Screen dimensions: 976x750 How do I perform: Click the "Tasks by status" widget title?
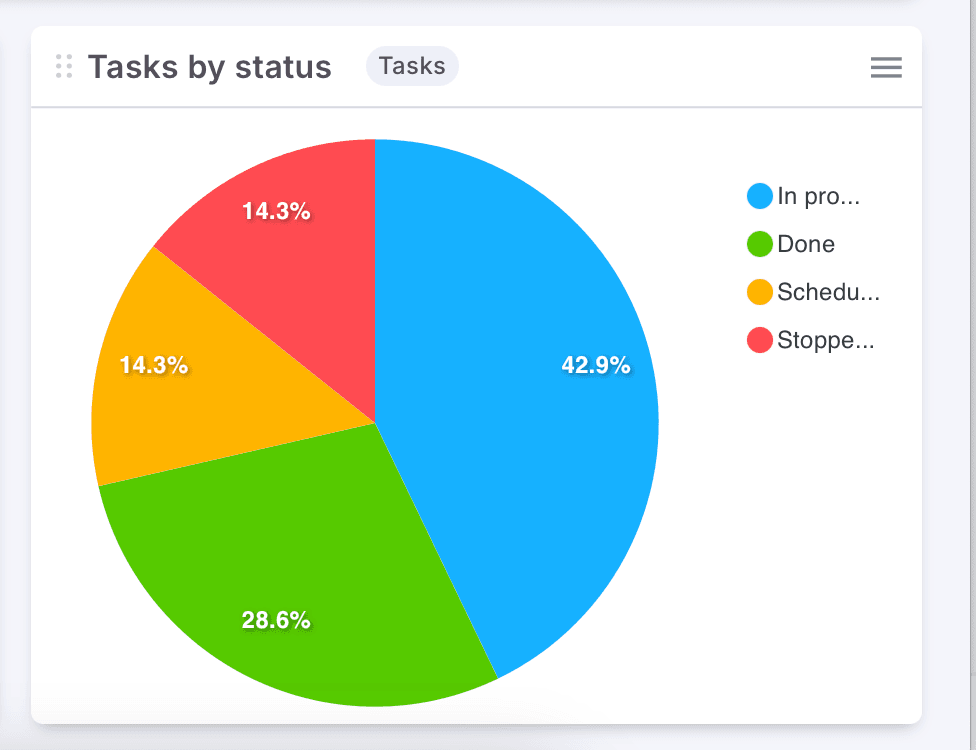(x=210, y=67)
